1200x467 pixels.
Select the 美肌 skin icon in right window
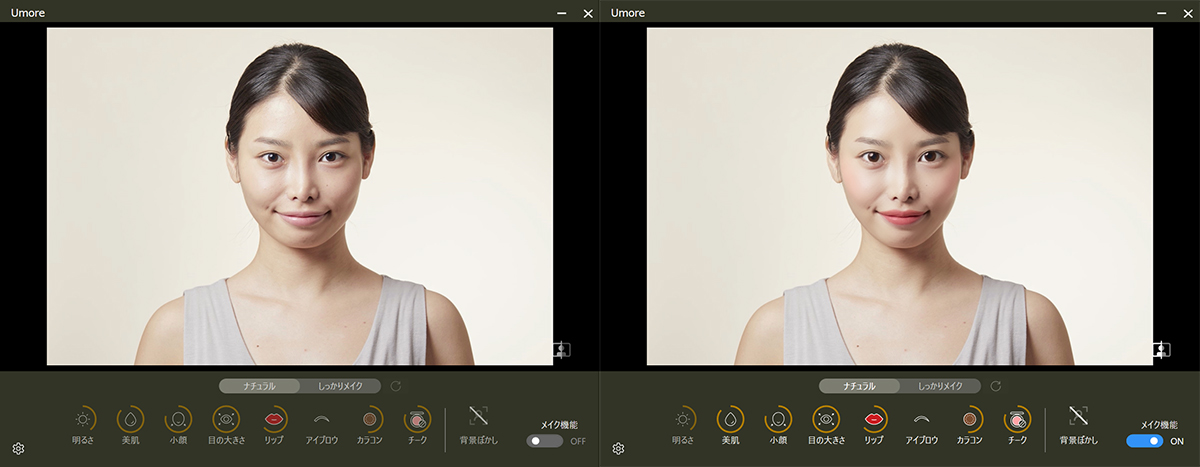[731, 419]
